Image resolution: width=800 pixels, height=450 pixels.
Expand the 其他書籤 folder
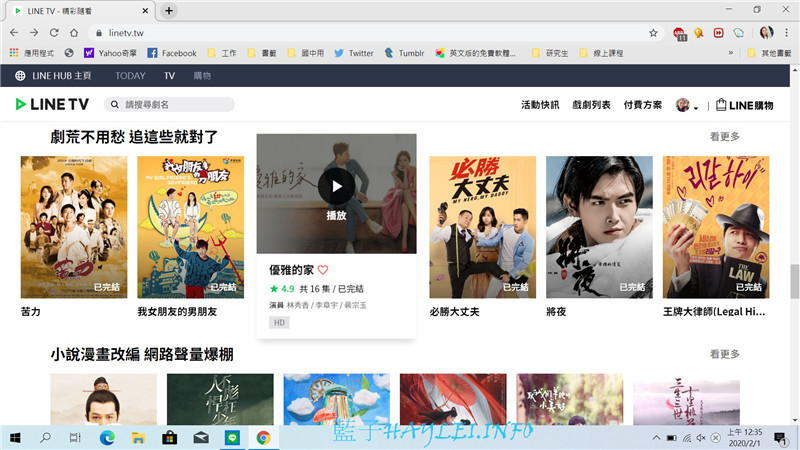pos(769,53)
